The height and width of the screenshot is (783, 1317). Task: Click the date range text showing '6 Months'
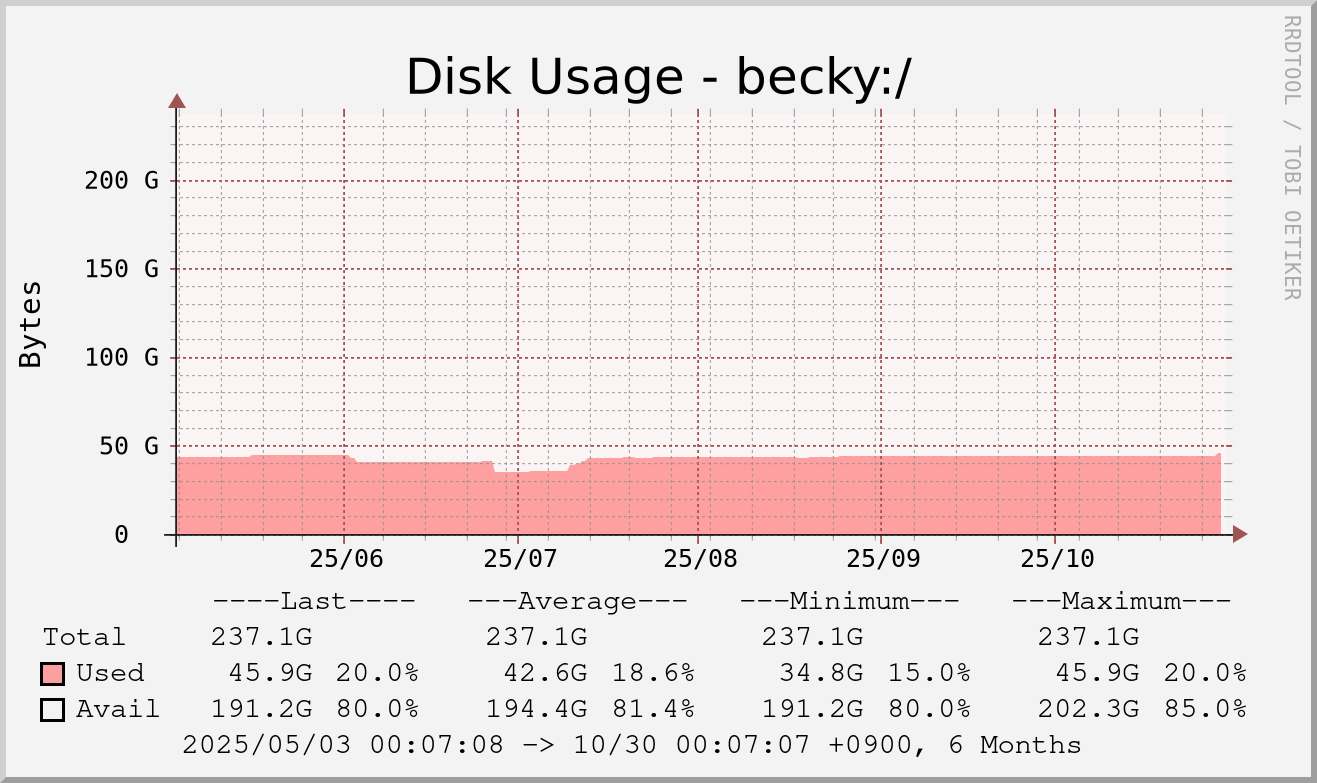tap(1030, 745)
